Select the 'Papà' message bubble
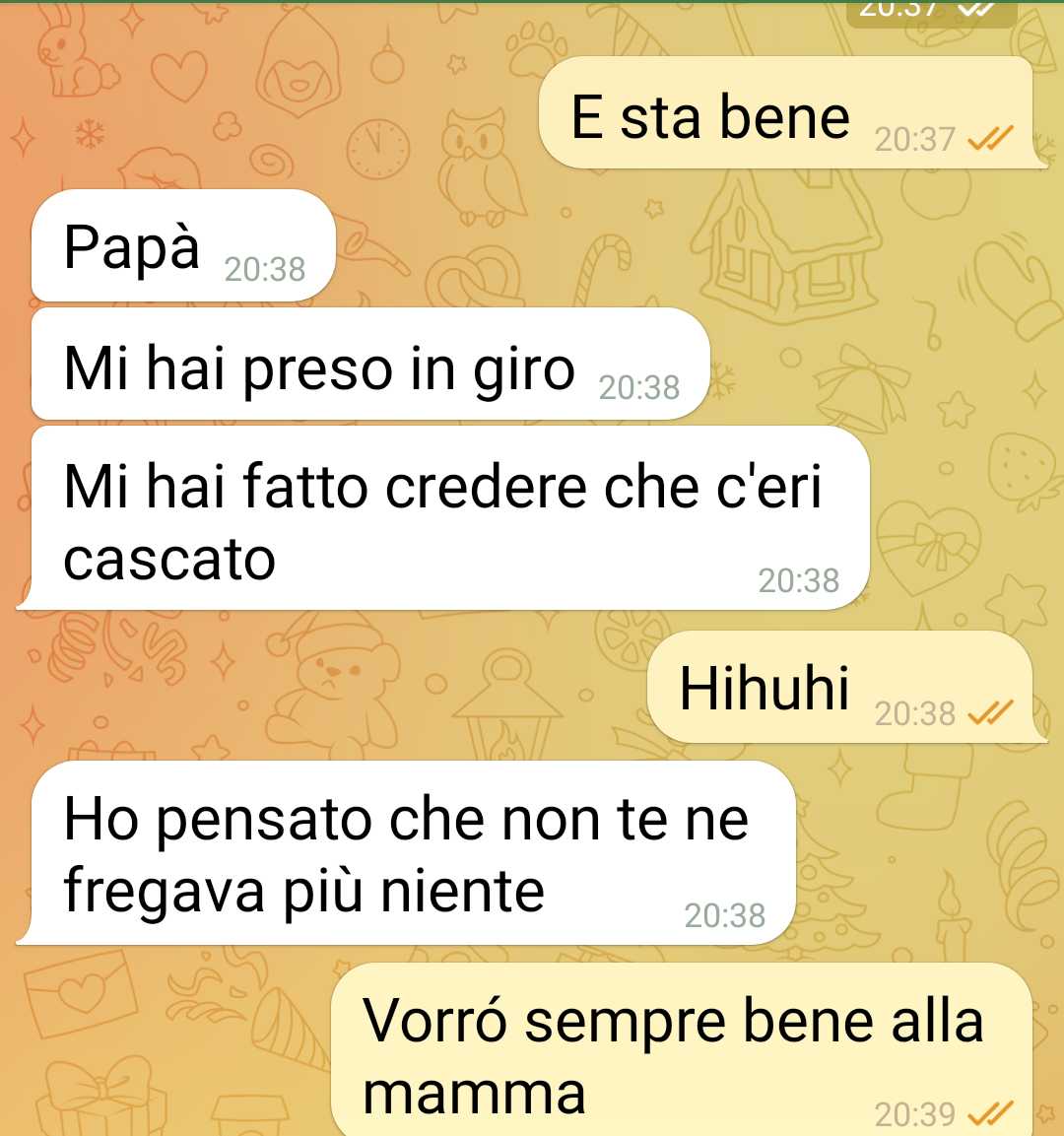Screen dimensions: 1064x1136 point(183,245)
